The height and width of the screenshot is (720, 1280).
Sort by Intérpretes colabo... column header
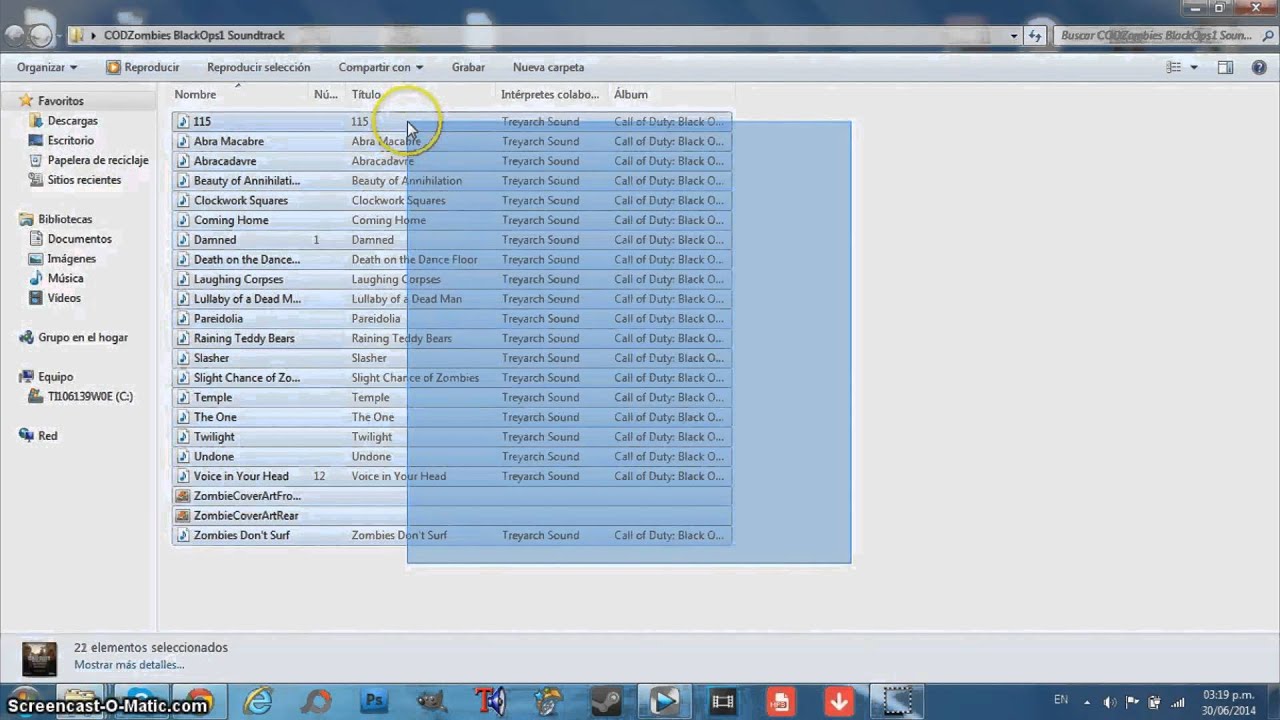point(551,94)
